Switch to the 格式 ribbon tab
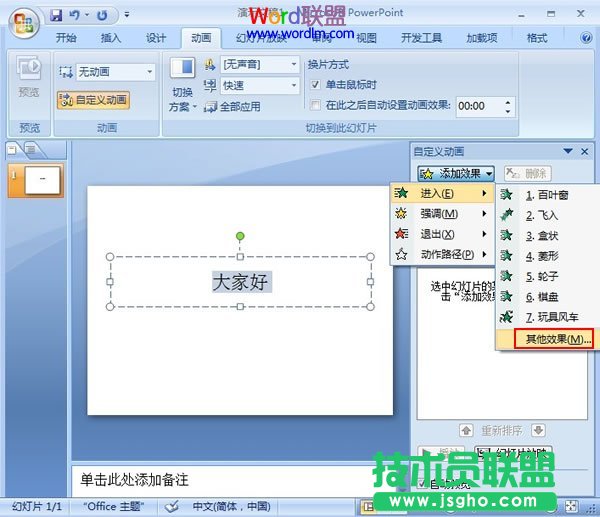Screen dimensions: 600x517 (x=537, y=38)
